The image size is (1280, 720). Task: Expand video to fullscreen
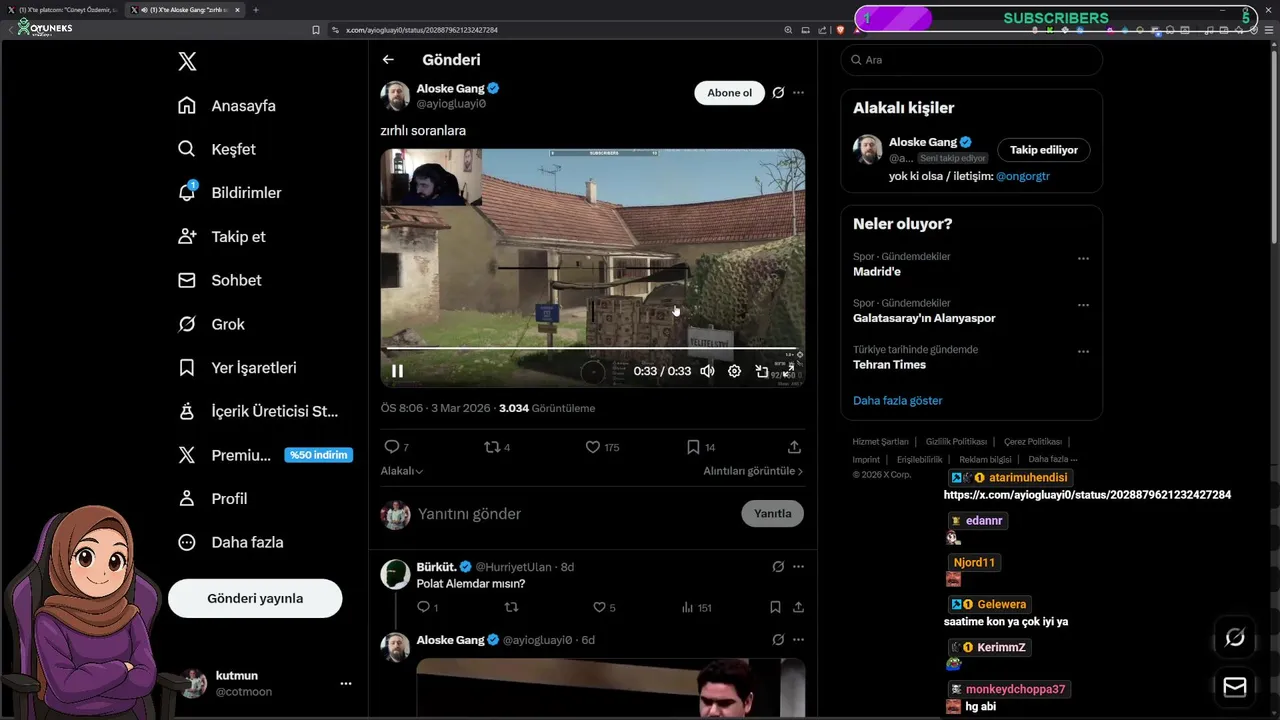789,371
